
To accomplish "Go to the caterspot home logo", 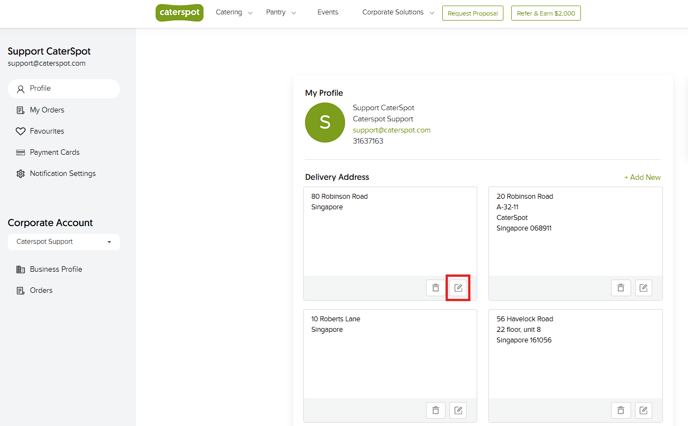I will point(179,13).
